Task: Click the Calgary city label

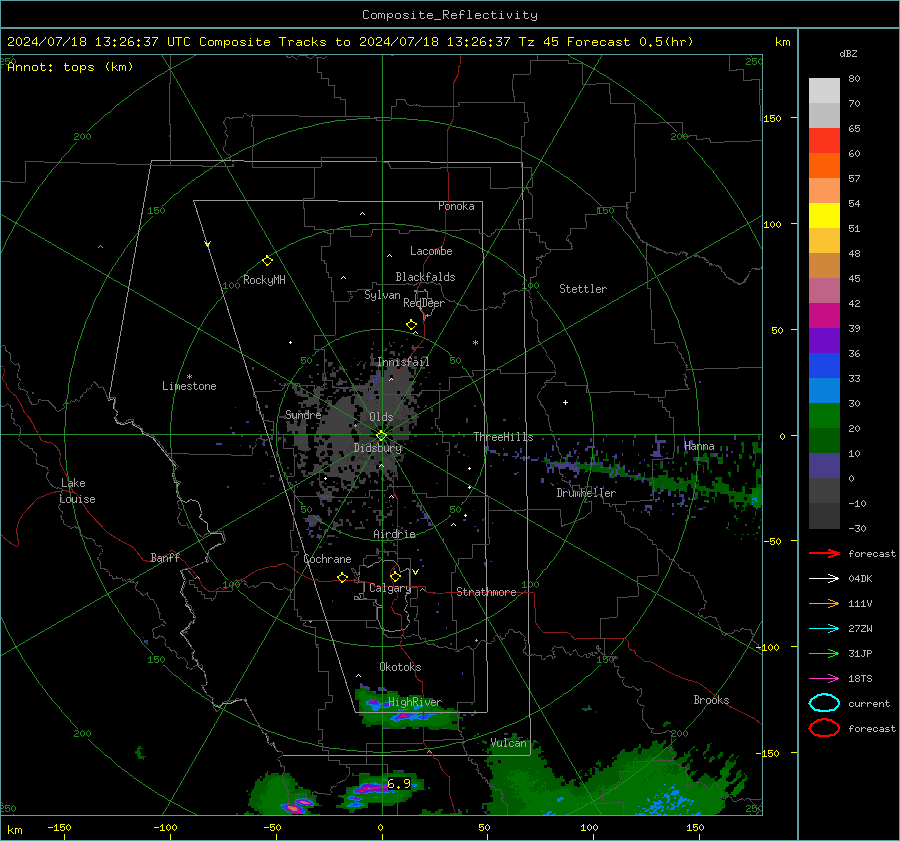Action: 390,588
